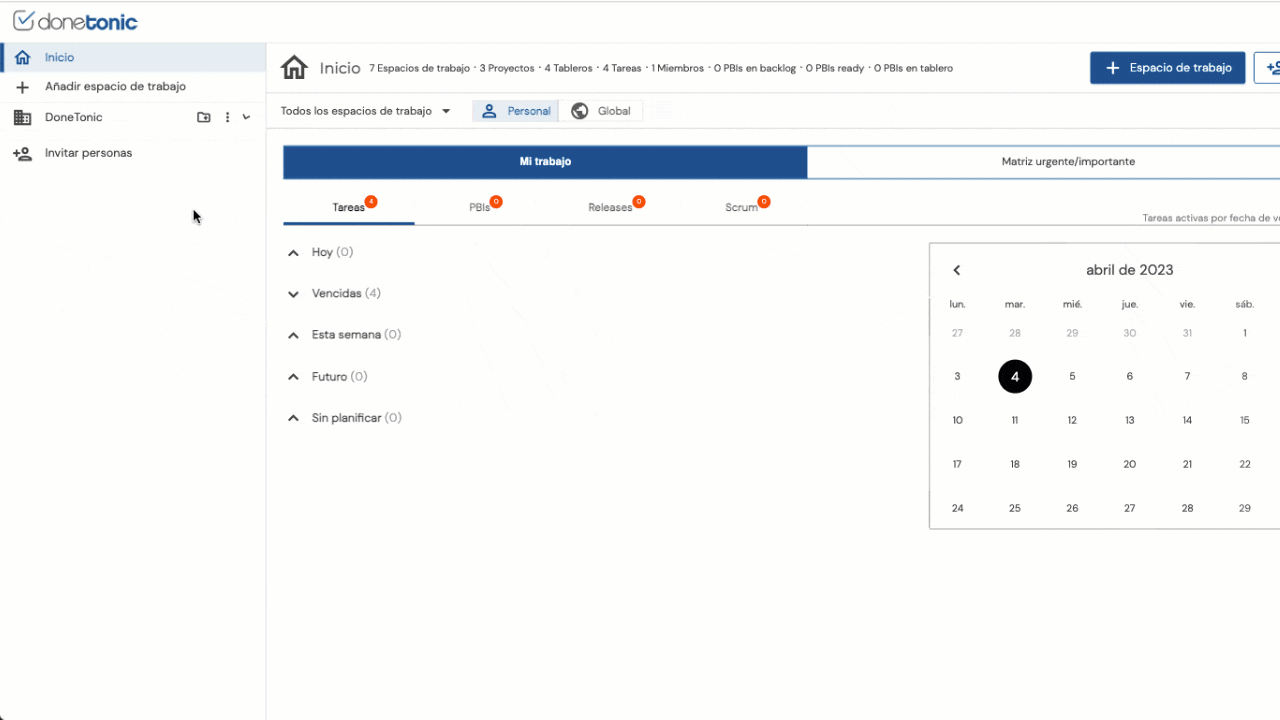Go to previous month in calendar
Viewport: 1280px width, 720px height.
pyautogui.click(x=956, y=270)
